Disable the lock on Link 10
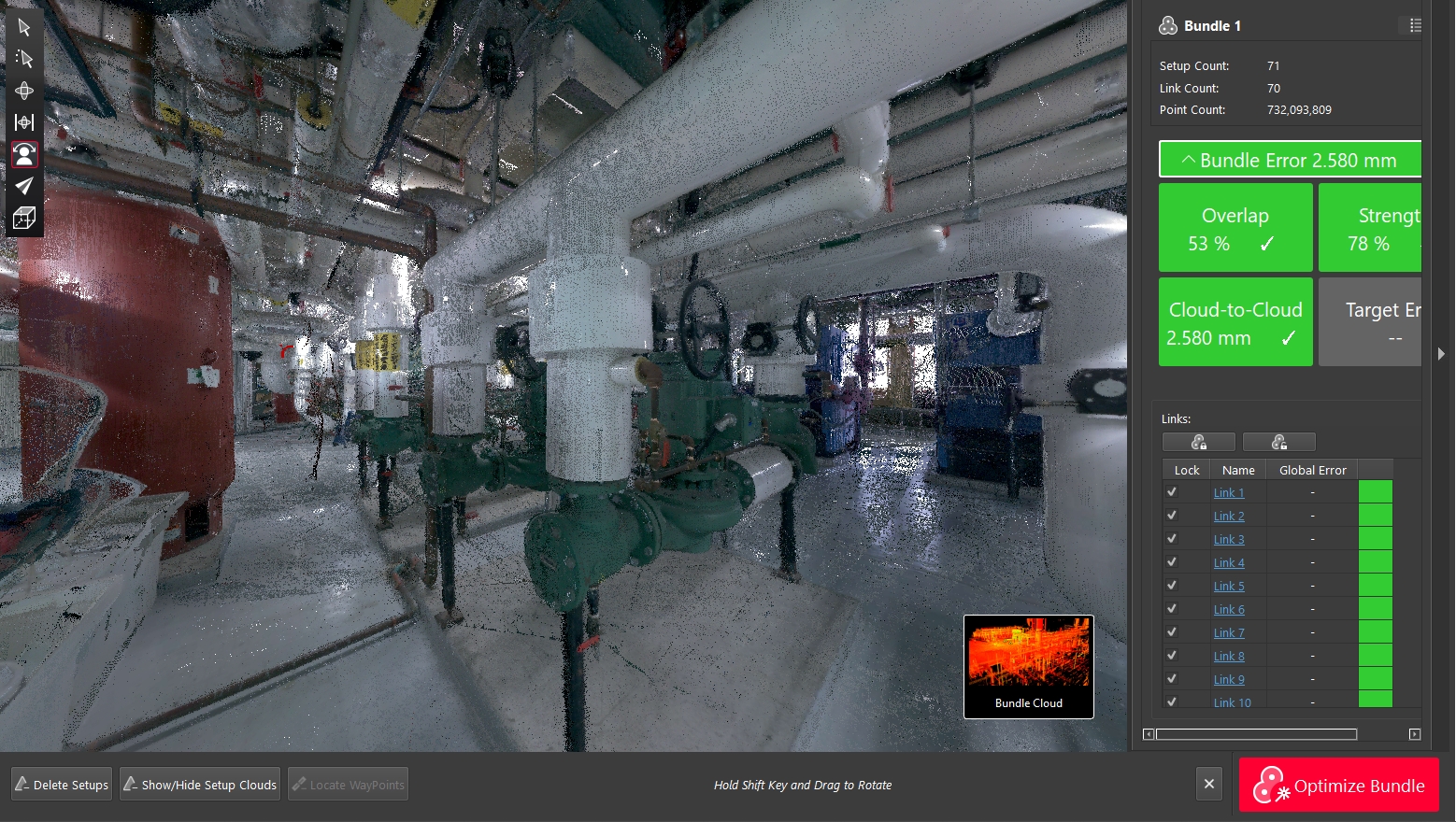The width and height of the screenshot is (1456, 822). (1172, 702)
